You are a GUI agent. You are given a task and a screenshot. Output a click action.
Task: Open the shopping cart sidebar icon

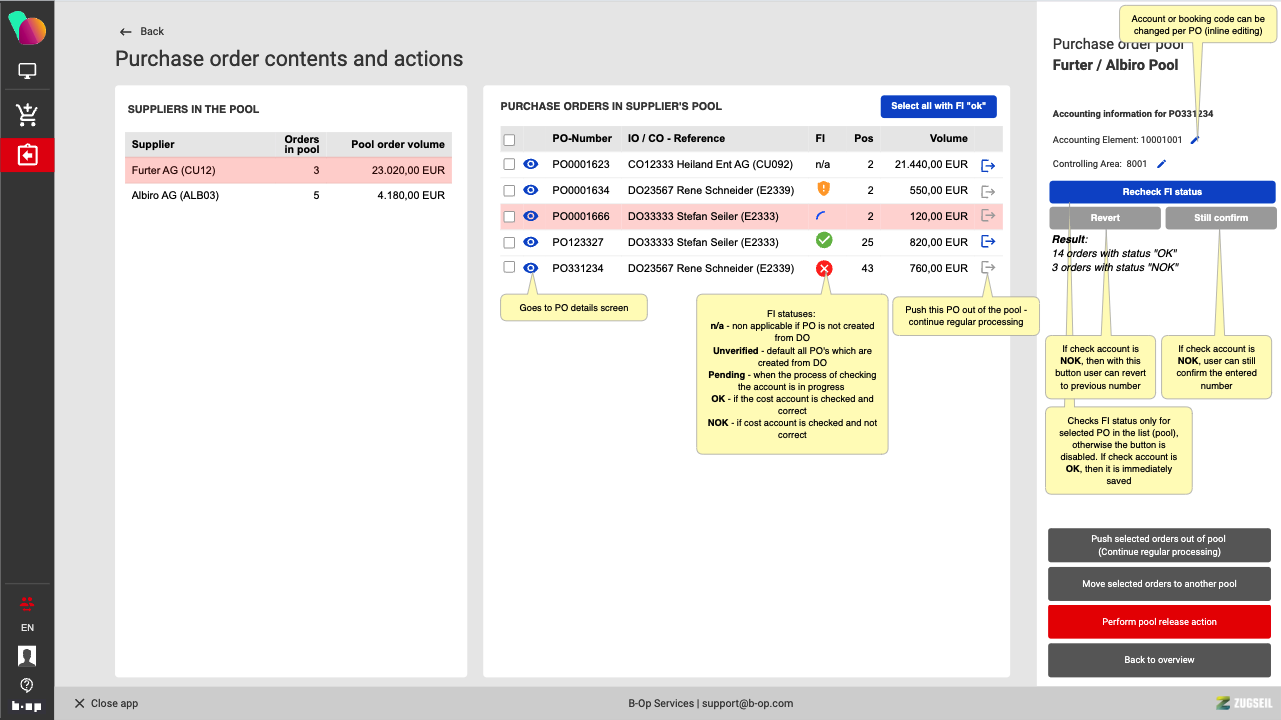point(27,115)
